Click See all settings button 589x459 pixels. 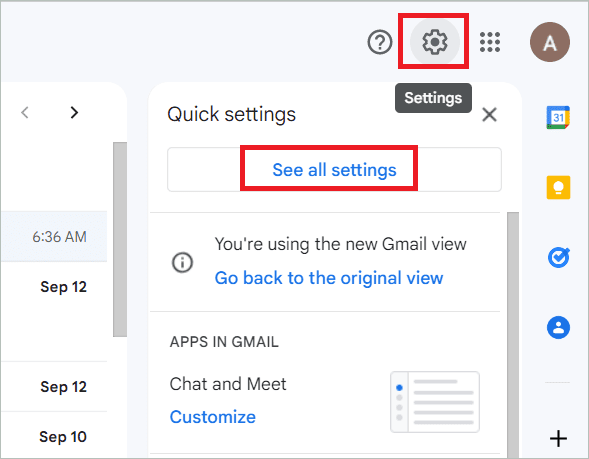(x=334, y=169)
